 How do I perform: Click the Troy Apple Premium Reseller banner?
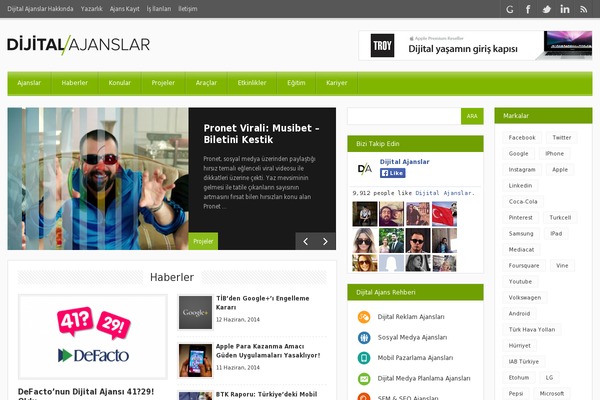point(475,46)
